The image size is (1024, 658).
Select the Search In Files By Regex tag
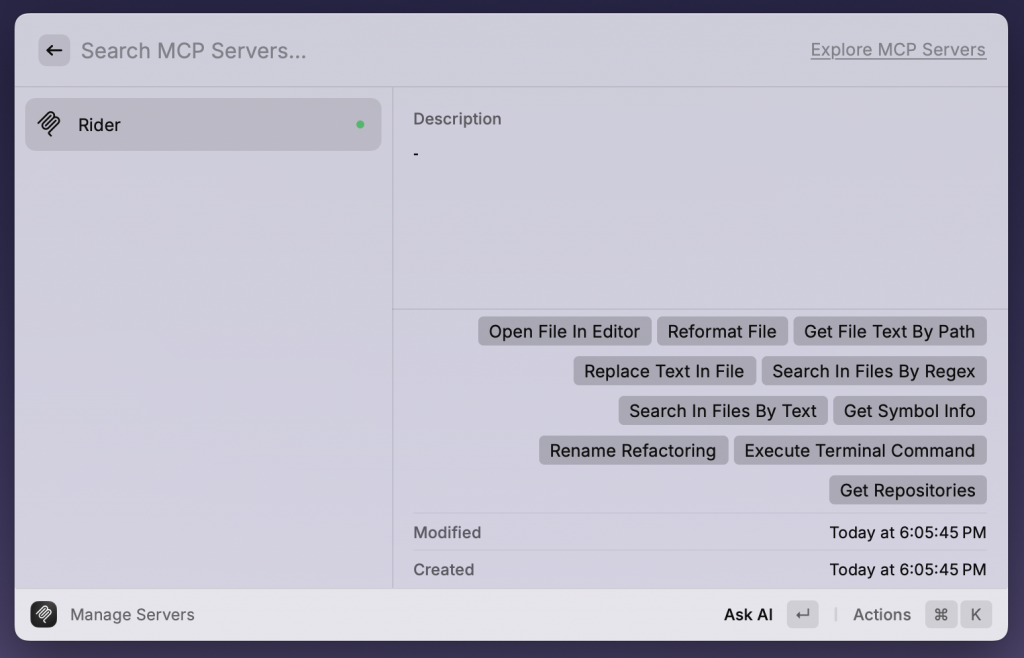point(873,371)
